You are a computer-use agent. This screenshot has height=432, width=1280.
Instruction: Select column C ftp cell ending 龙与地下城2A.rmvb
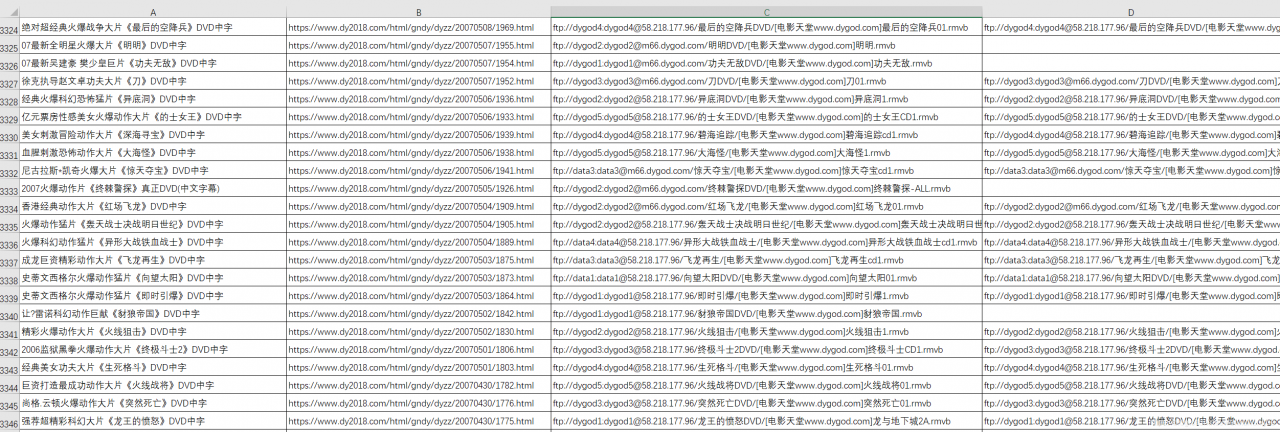766,422
